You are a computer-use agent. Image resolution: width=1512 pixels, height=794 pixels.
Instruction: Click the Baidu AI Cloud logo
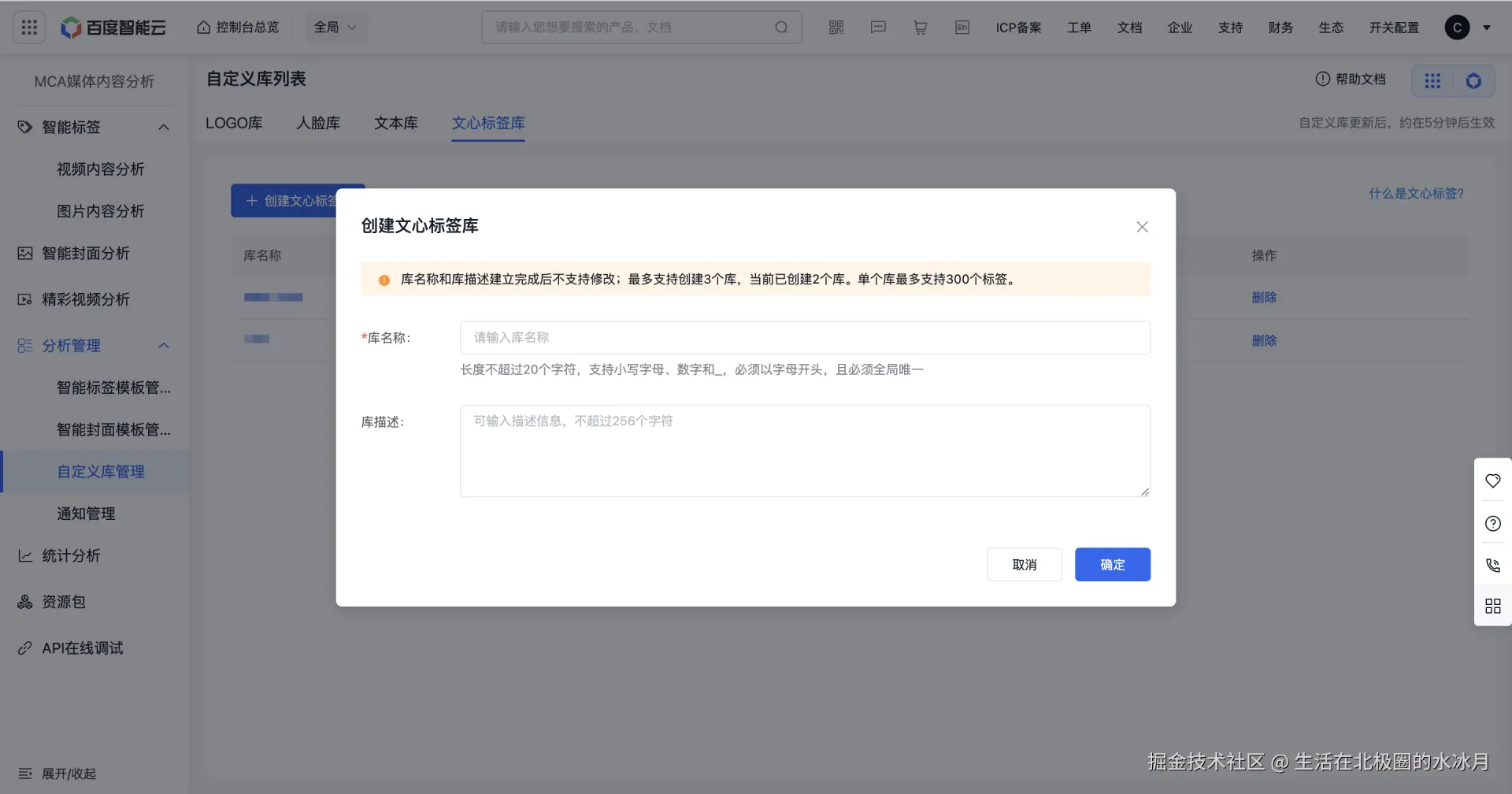[x=113, y=28]
